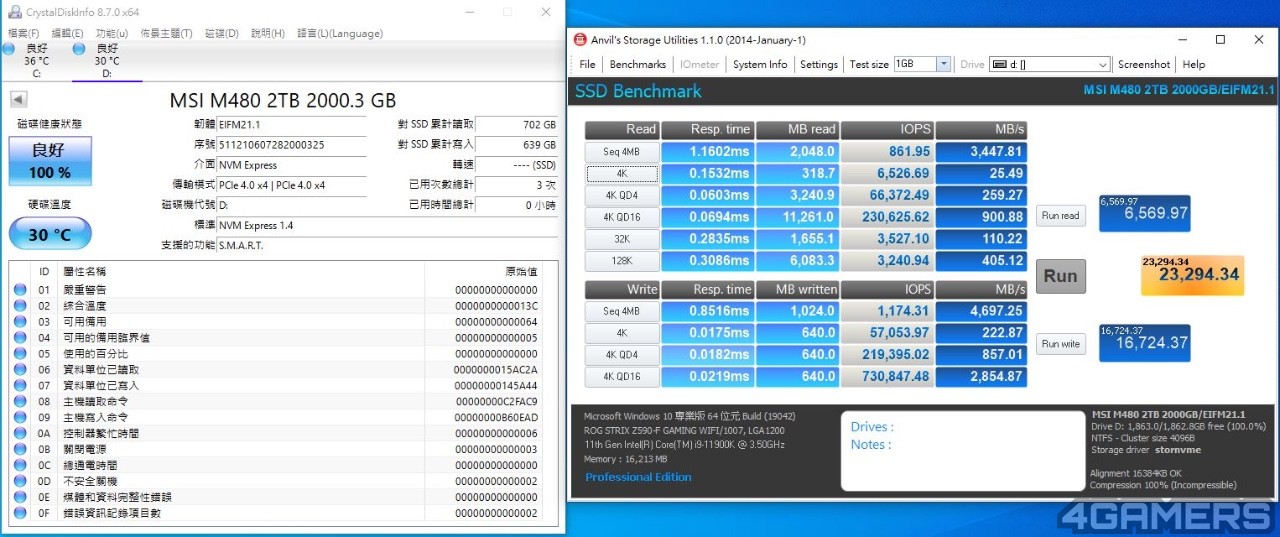Viewport: 1280px width, 537px height.
Task: Click the status icon for 01 嚴重警告
Action: 21,290
